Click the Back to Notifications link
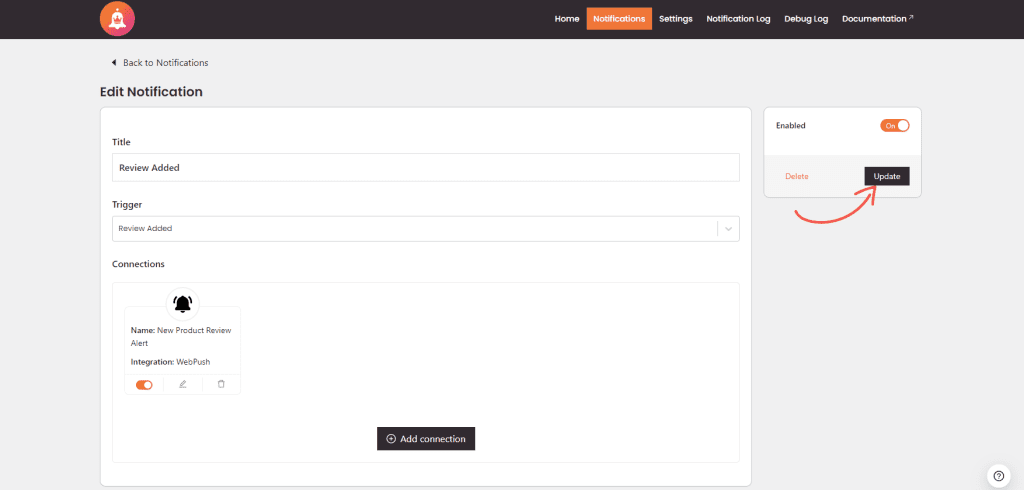Screen dimensions: 1024x490 click(165, 63)
